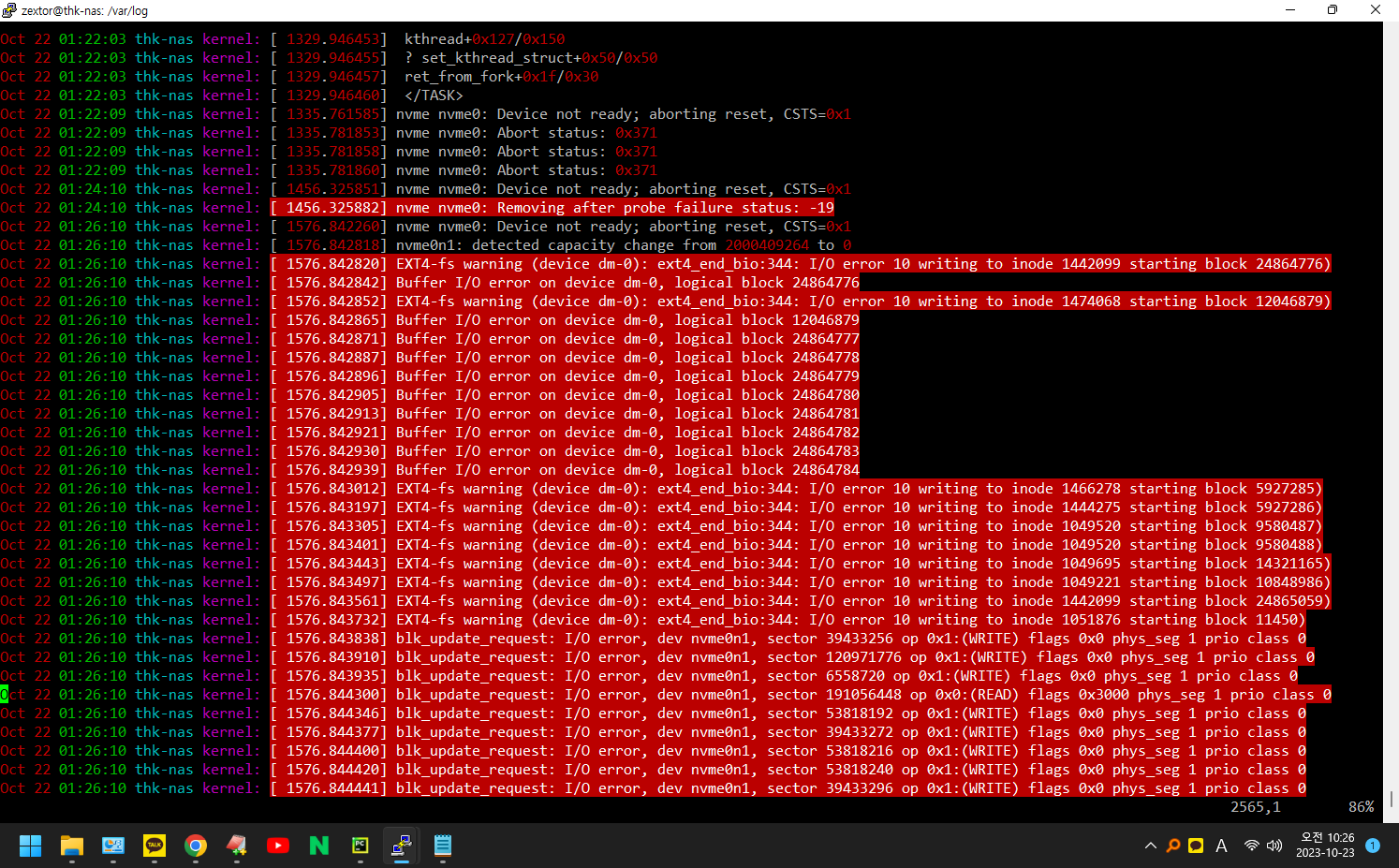This screenshot has width=1399, height=868.
Task: Expand hidden system tray icons
Action: [x=1150, y=846]
